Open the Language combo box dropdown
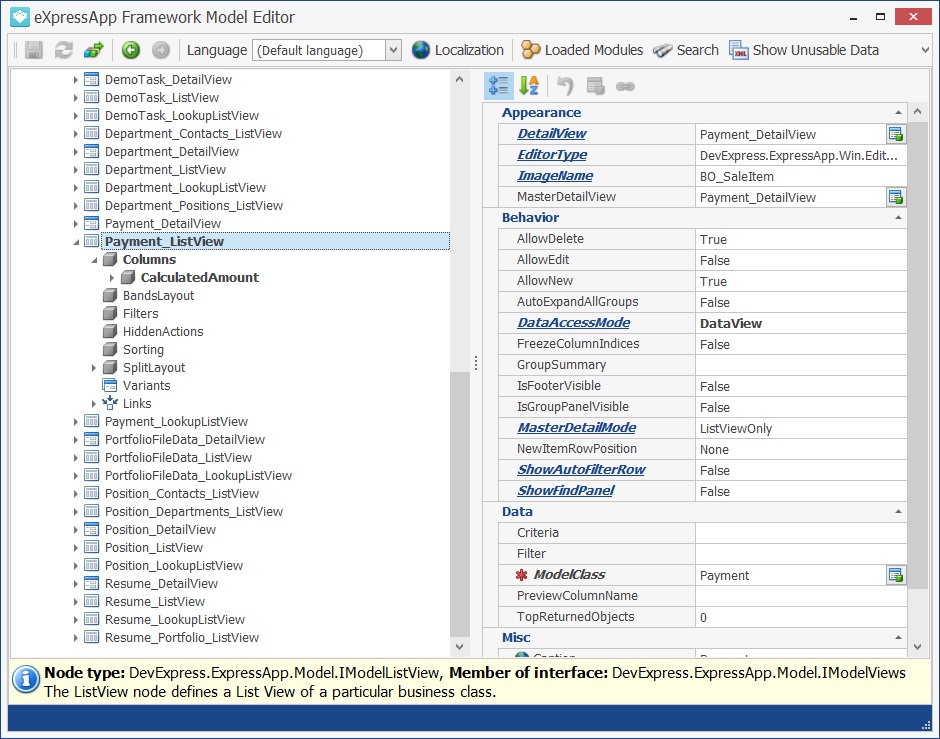This screenshot has height=739, width=940. 393,50
